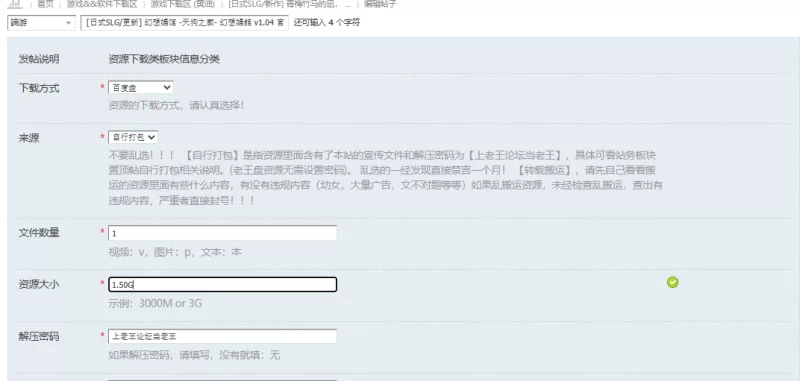Viewport: 800px width, 381px height.
Task: Click the hint 如果解压密码，请填写，没有就填：无
Action: [194, 355]
